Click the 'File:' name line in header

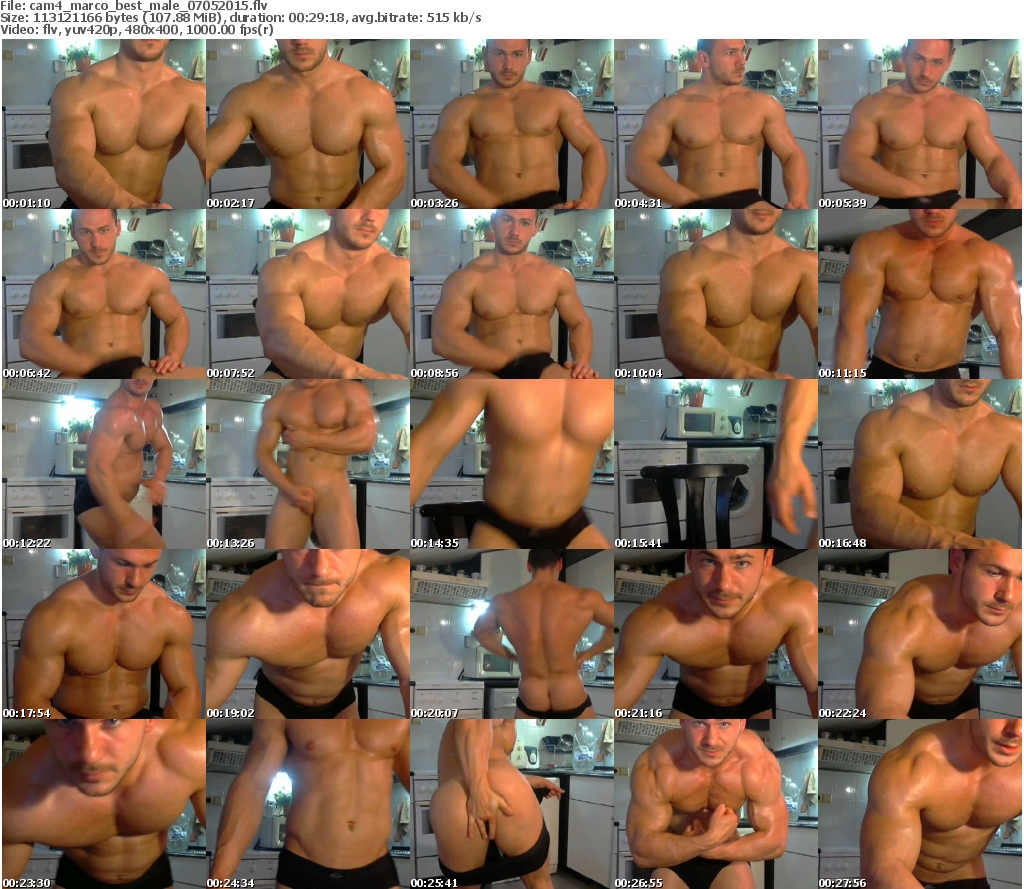134,5
